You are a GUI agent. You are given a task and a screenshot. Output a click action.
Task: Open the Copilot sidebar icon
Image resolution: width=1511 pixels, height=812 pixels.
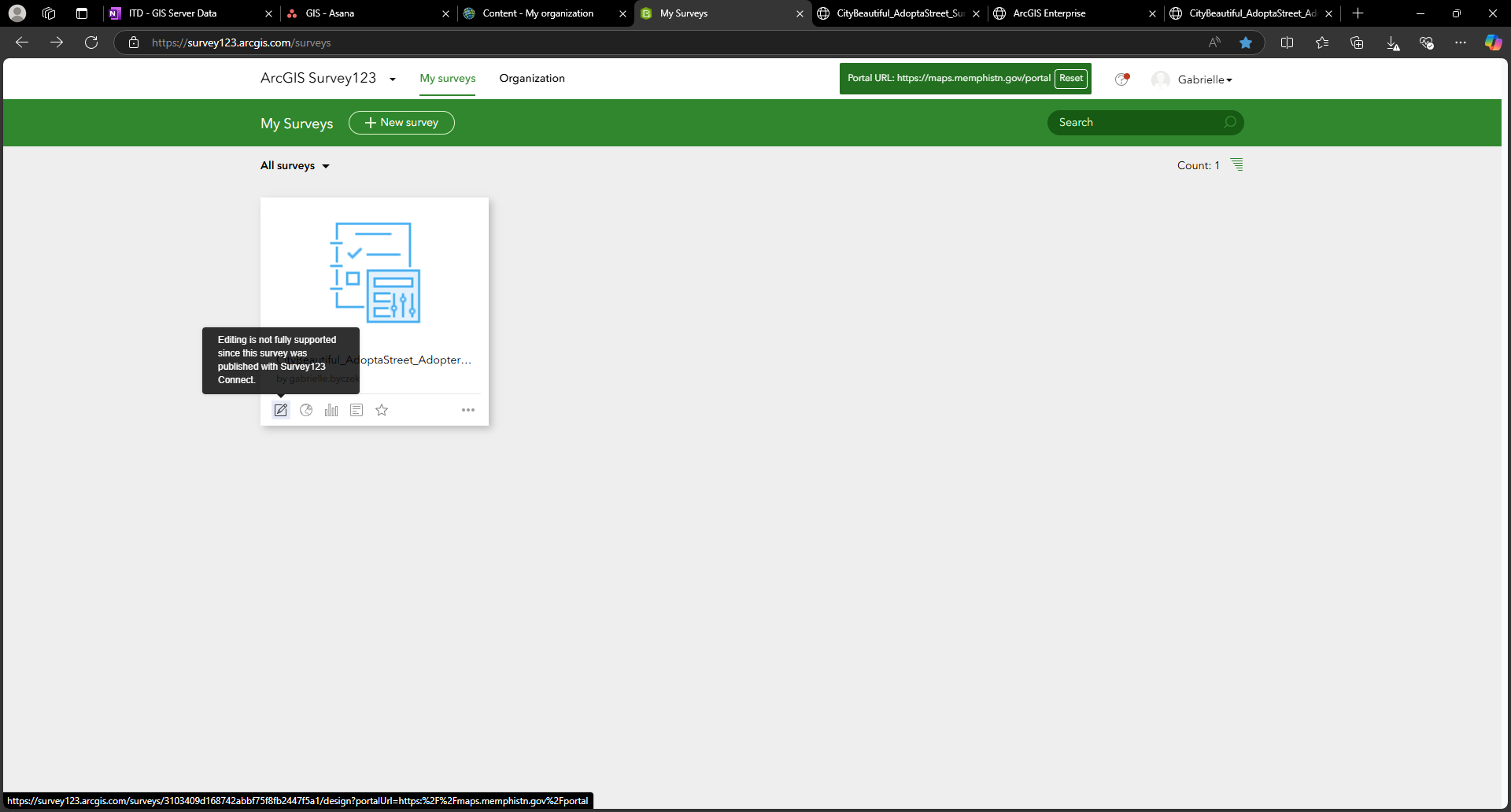point(1493,42)
